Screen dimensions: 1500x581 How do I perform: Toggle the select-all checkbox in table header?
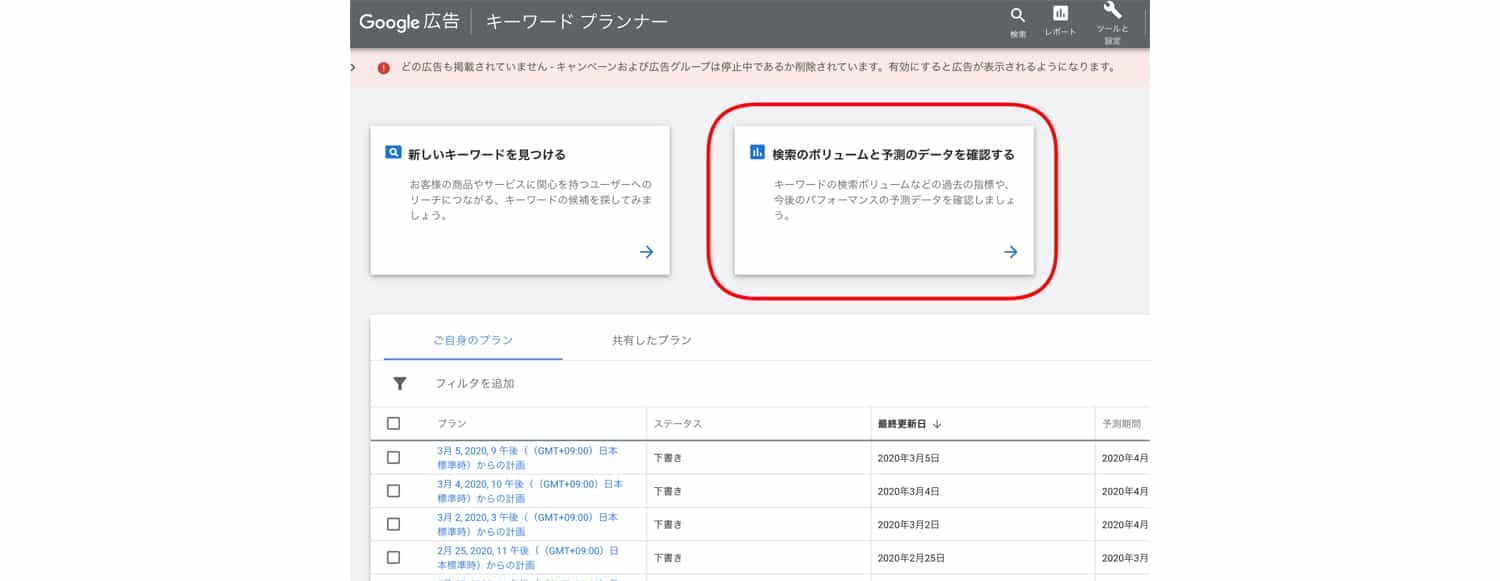393,423
